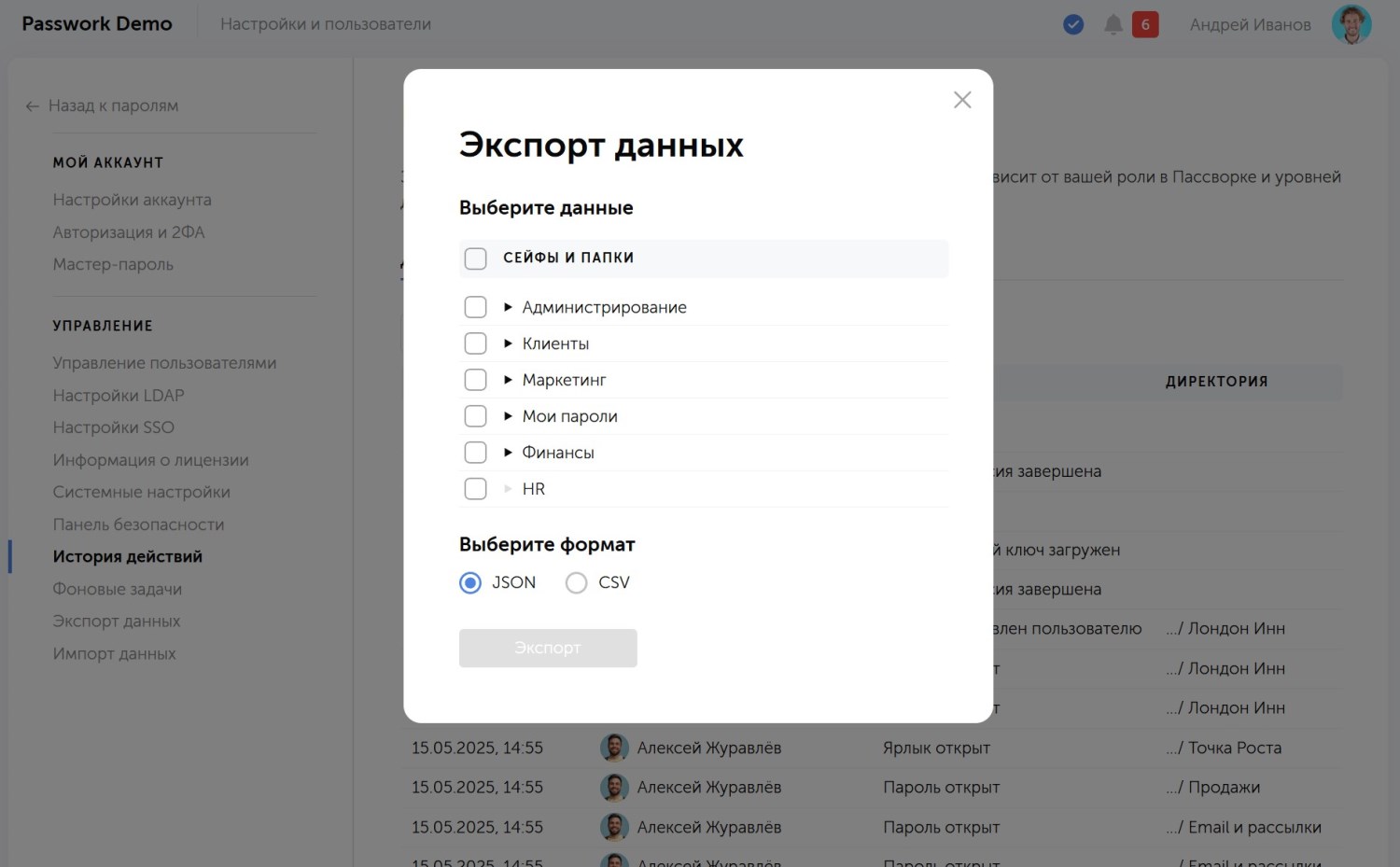Check the Клиенты checkbox
The height and width of the screenshot is (867, 1400).
[475, 343]
